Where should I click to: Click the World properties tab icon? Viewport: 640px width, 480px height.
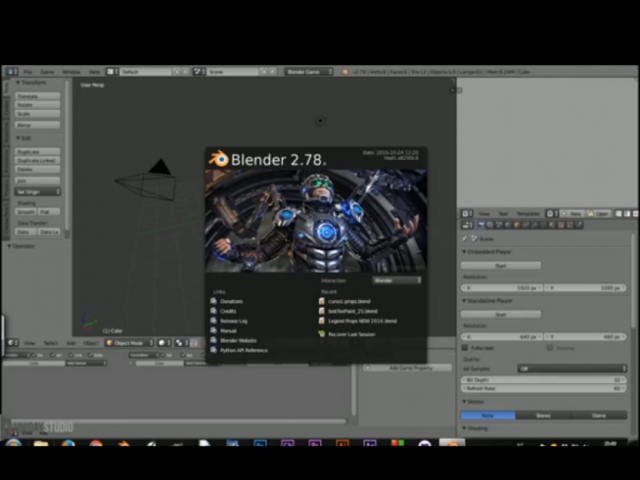508,225
